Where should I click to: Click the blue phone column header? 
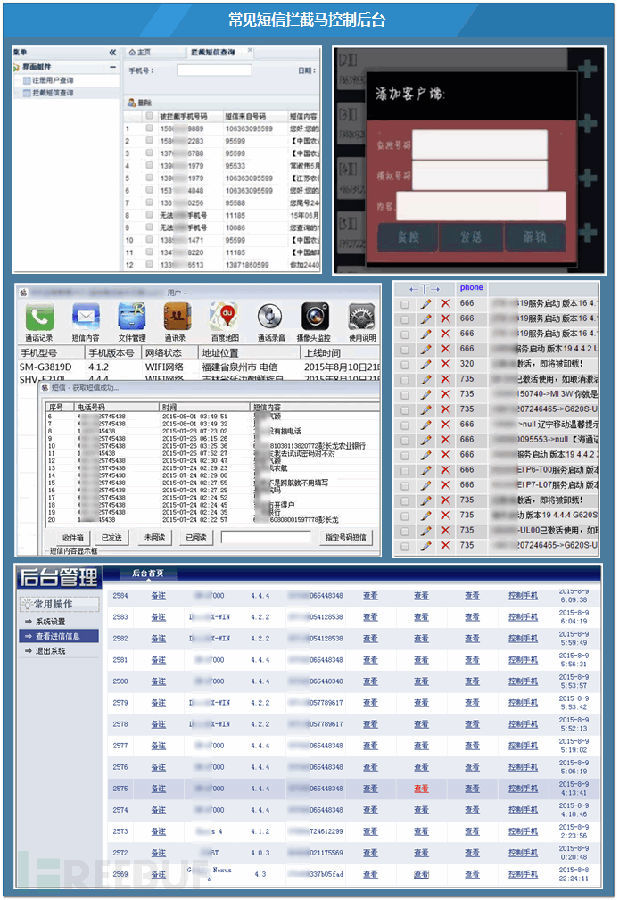pyautogui.click(x=471, y=287)
